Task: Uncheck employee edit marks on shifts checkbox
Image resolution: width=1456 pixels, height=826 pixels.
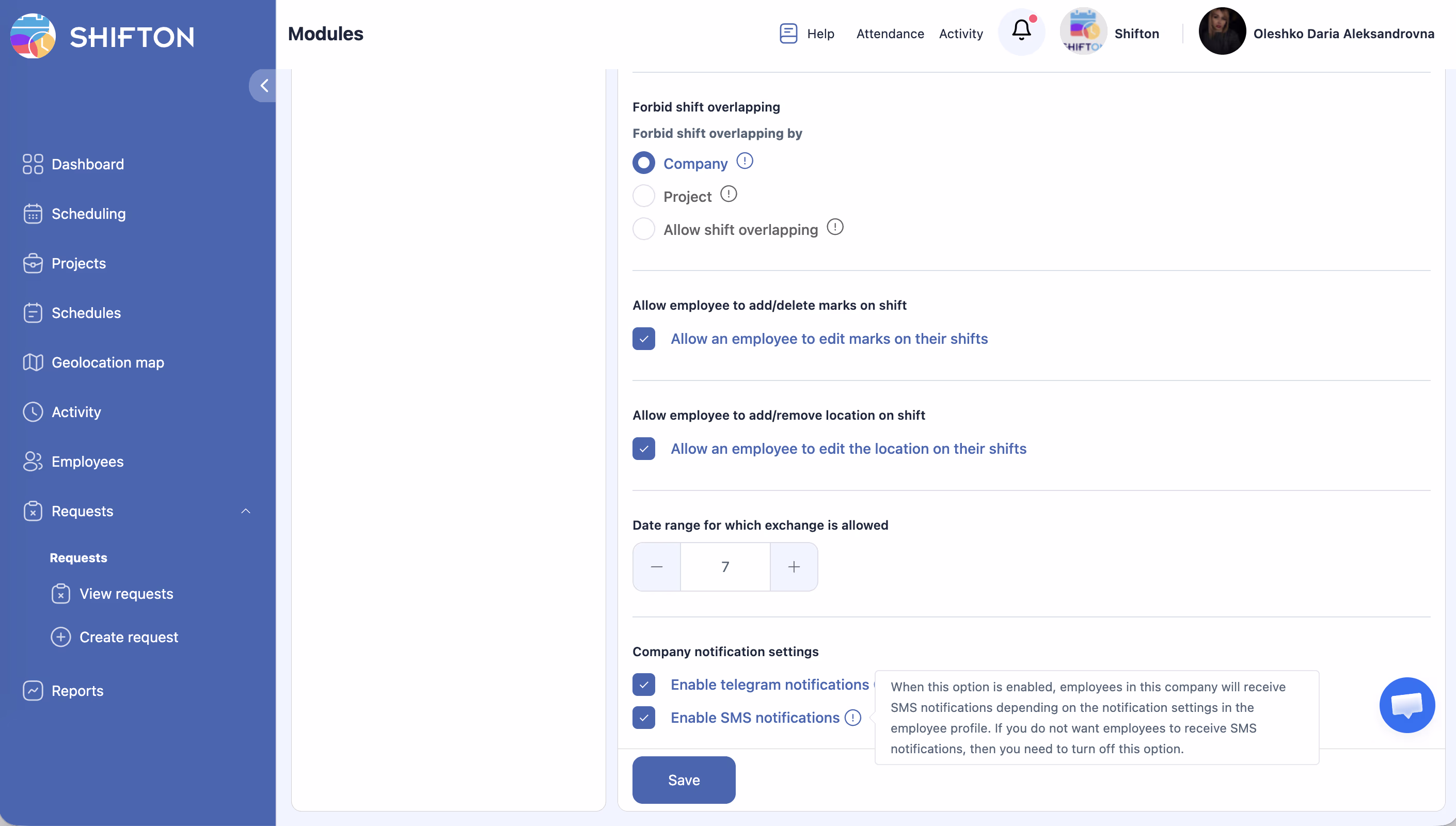Action: (x=644, y=339)
